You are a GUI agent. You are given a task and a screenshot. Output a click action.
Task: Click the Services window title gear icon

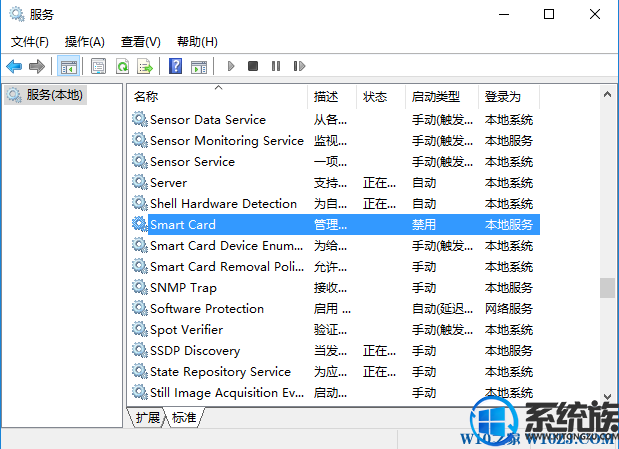(17, 14)
